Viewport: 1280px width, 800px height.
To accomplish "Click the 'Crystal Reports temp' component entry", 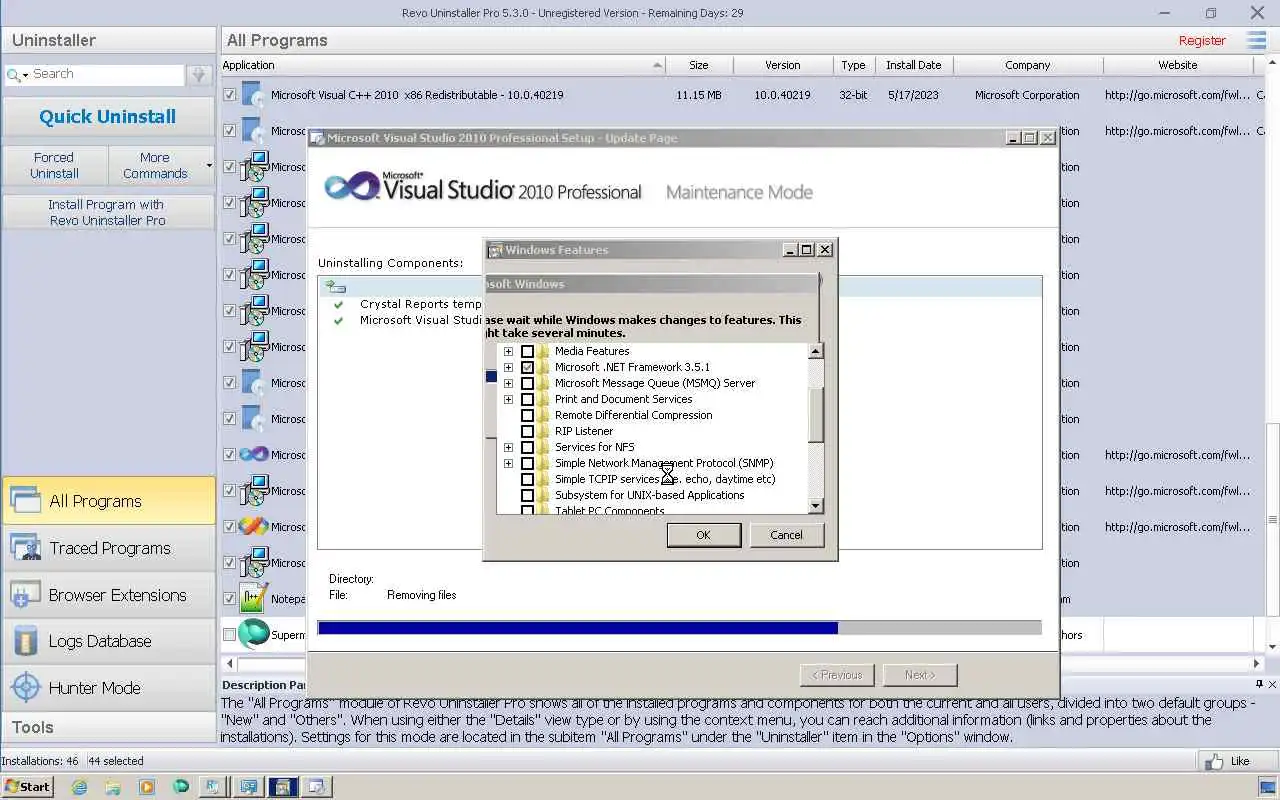I will pyautogui.click(x=421, y=304).
